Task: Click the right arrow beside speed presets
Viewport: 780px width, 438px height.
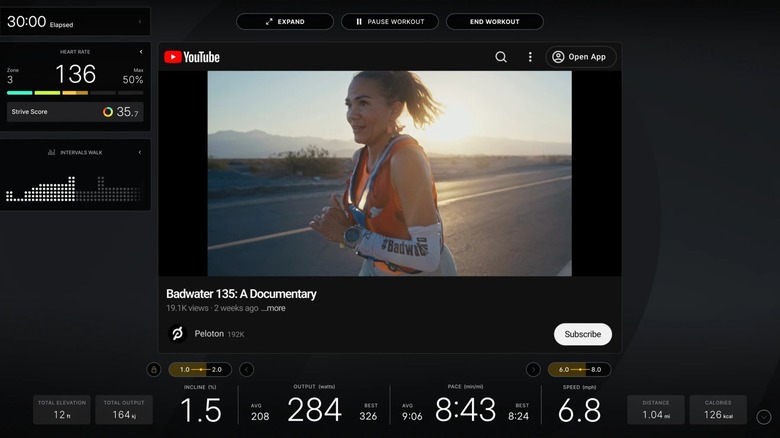Action: coord(533,369)
